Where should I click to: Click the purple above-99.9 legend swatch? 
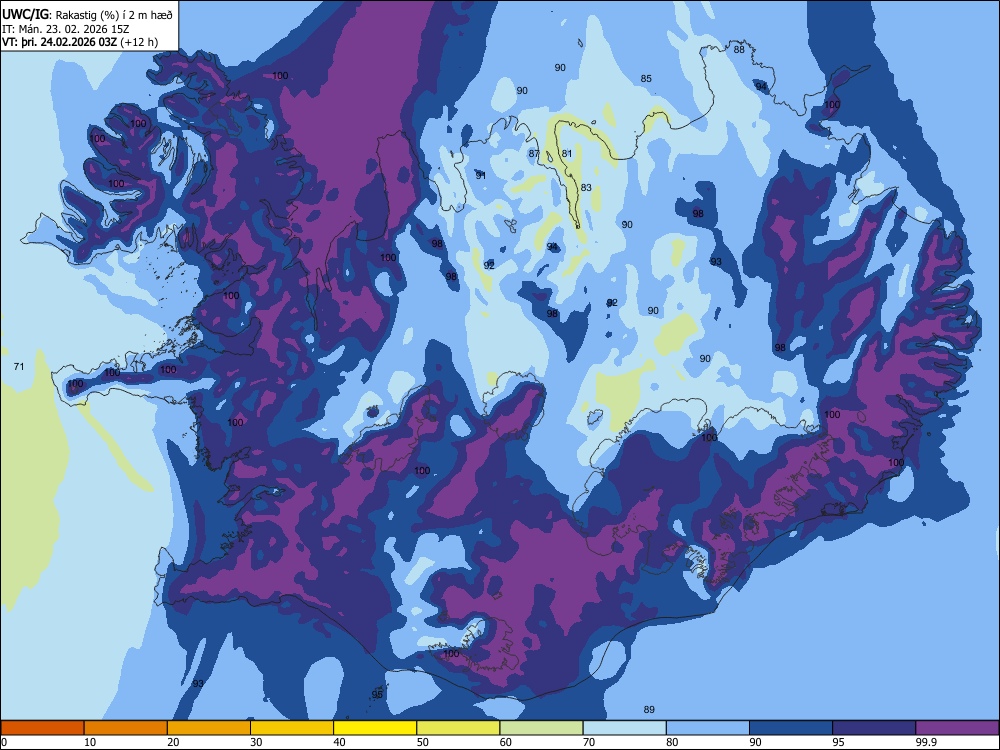(957, 728)
